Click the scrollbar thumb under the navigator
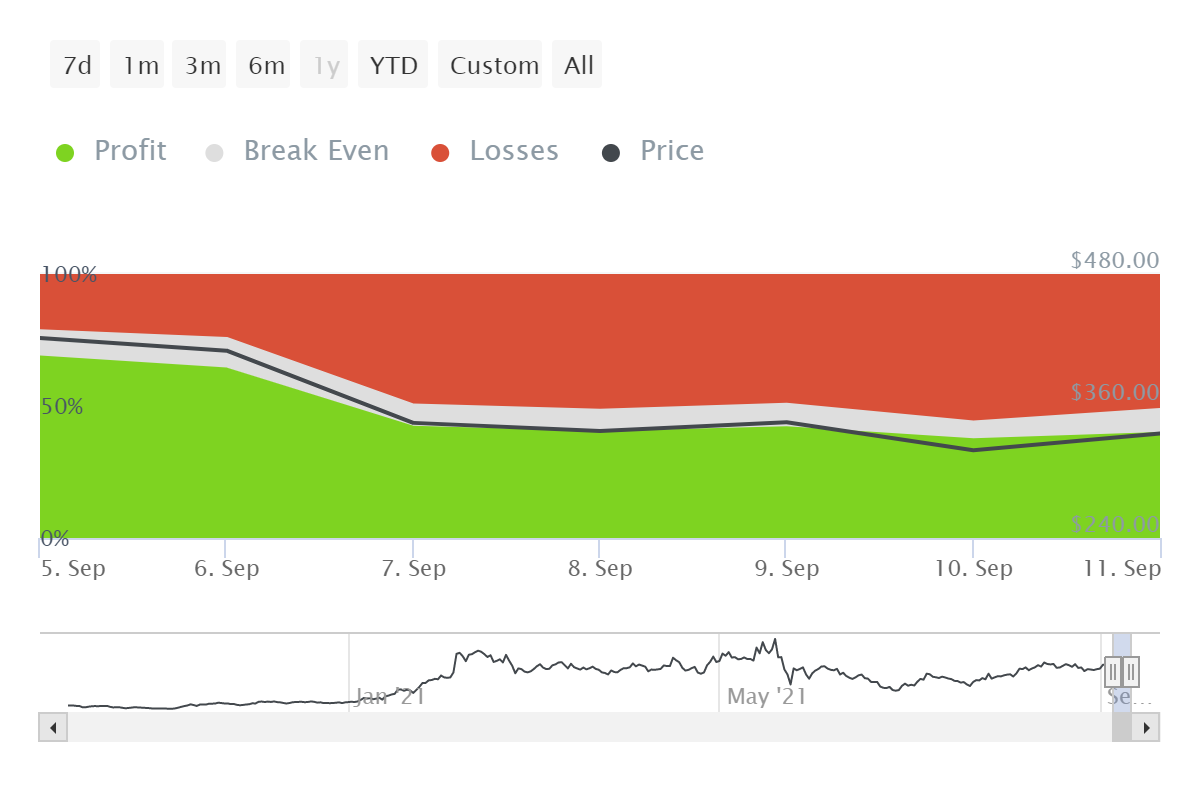 coord(1122,727)
